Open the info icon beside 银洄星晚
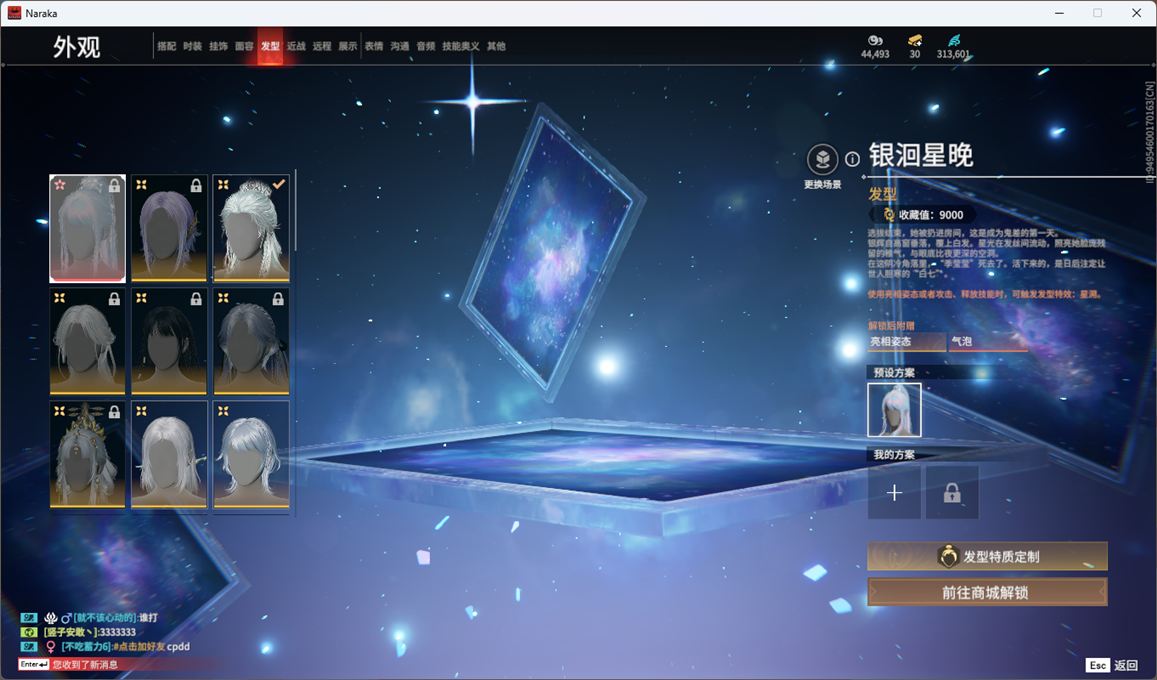1157x680 pixels. [x=852, y=159]
